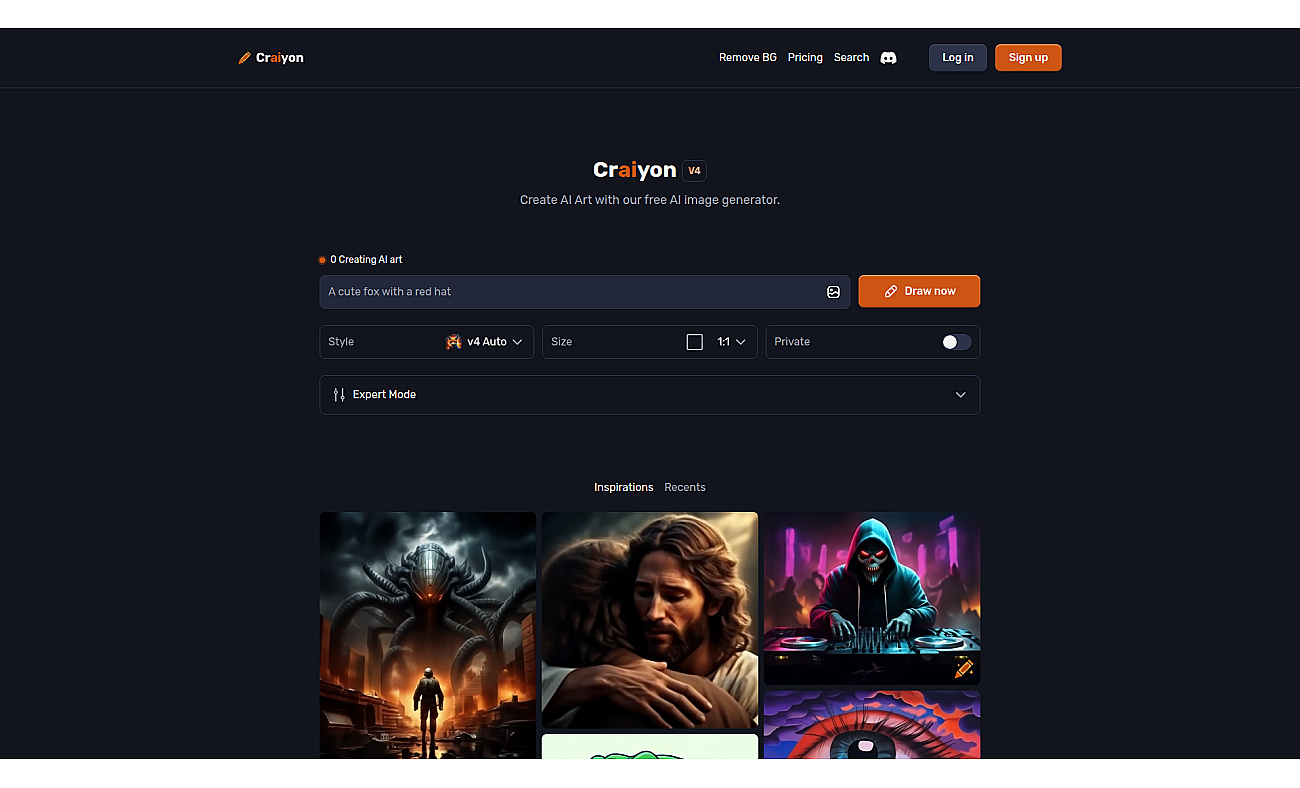Click the orange pencil icon on DJ image

(964, 669)
